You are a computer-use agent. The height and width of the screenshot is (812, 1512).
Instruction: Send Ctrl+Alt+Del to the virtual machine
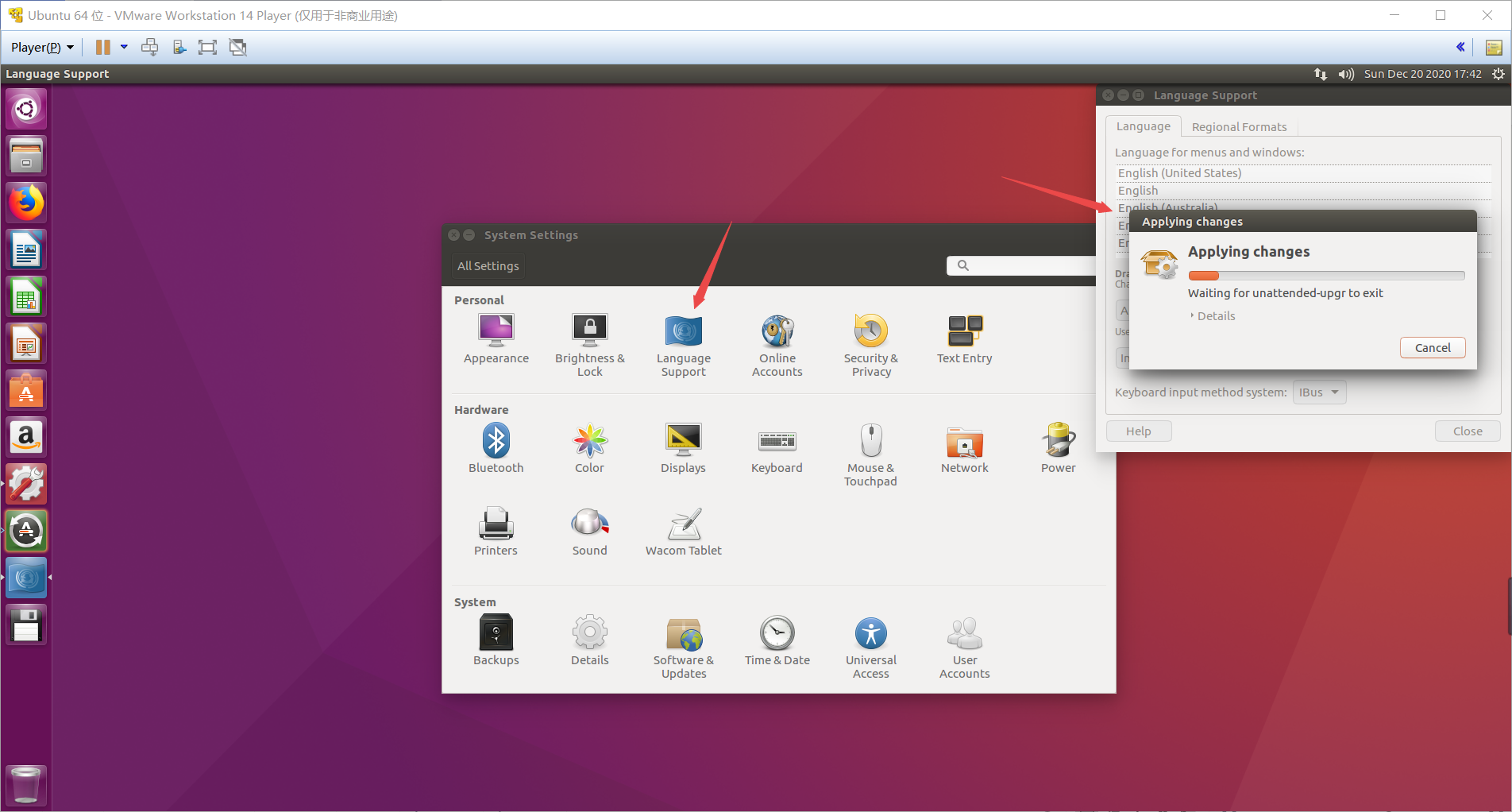(x=149, y=48)
